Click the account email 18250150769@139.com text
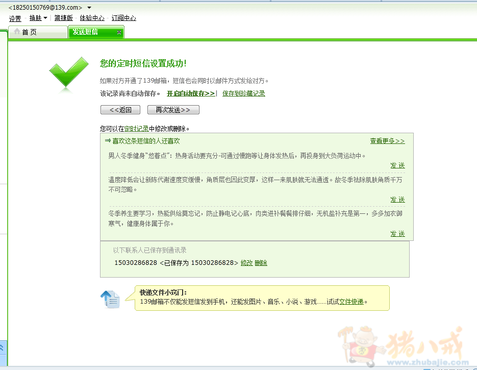Screen dimensions: 477x370 click(x=45, y=7)
